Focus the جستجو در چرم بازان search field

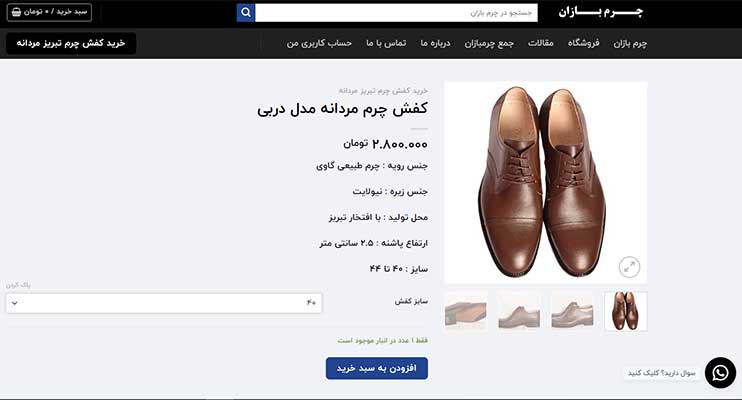pos(396,13)
